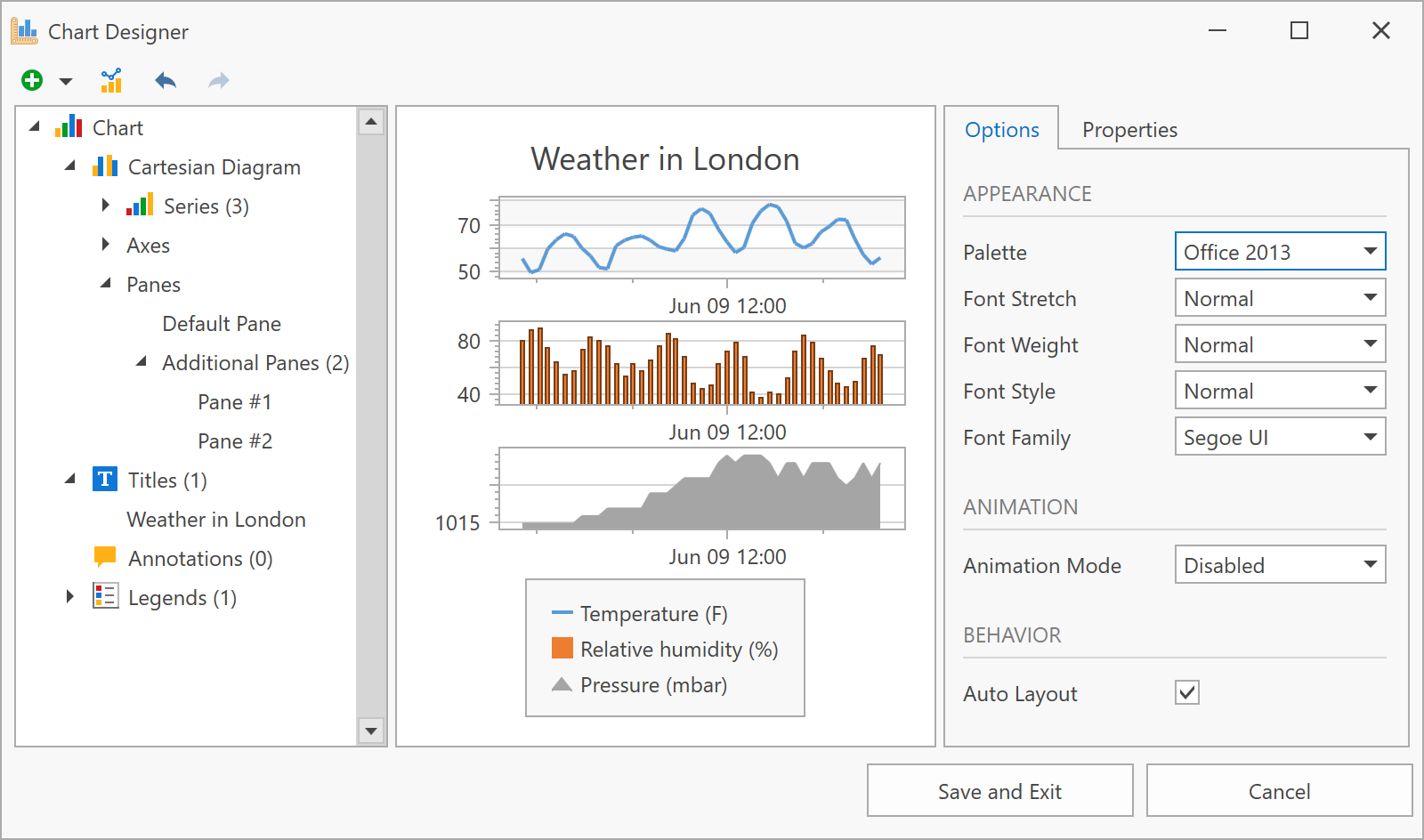Collapse the Cartesian Diagram node
1424x840 pixels.
tap(70, 166)
